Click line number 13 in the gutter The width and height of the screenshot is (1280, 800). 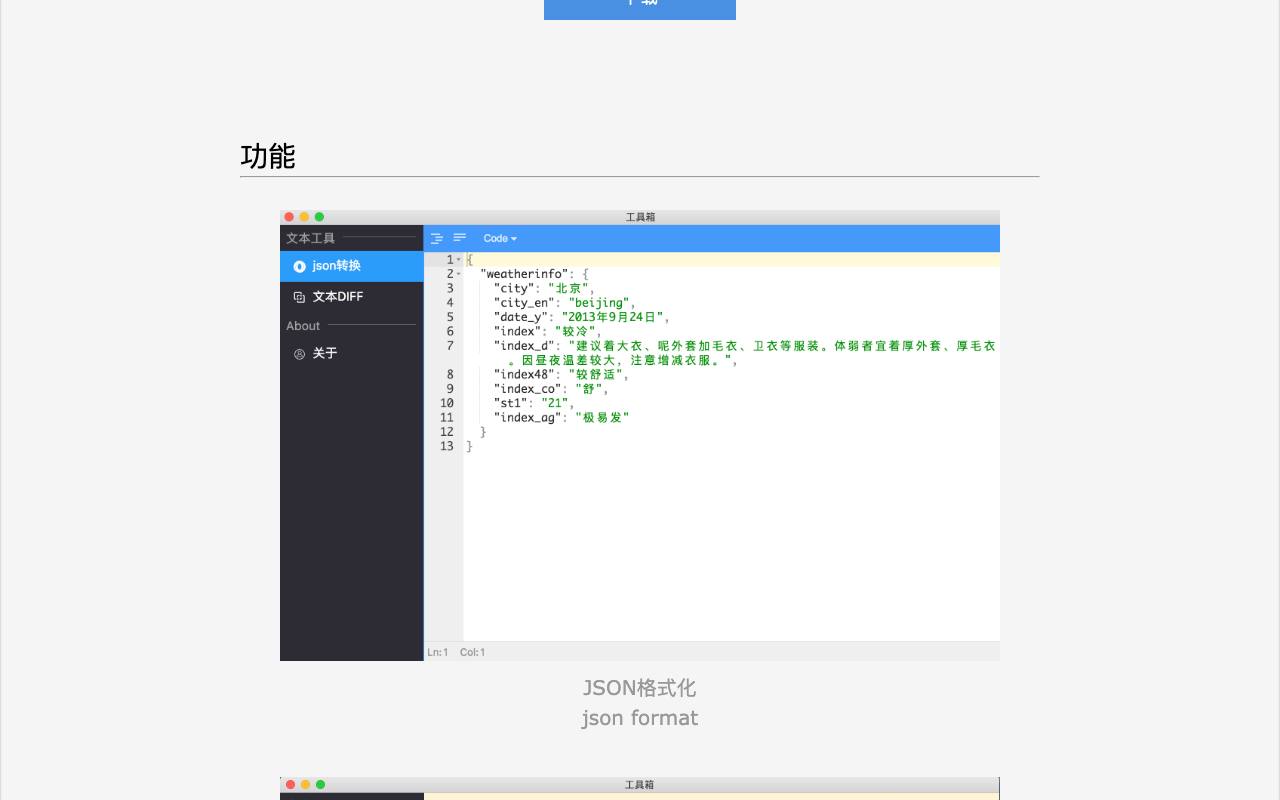coord(447,446)
